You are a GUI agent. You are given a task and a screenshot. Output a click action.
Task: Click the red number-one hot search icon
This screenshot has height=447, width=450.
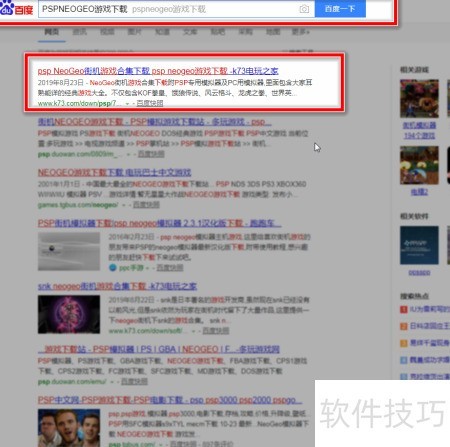click(404, 310)
